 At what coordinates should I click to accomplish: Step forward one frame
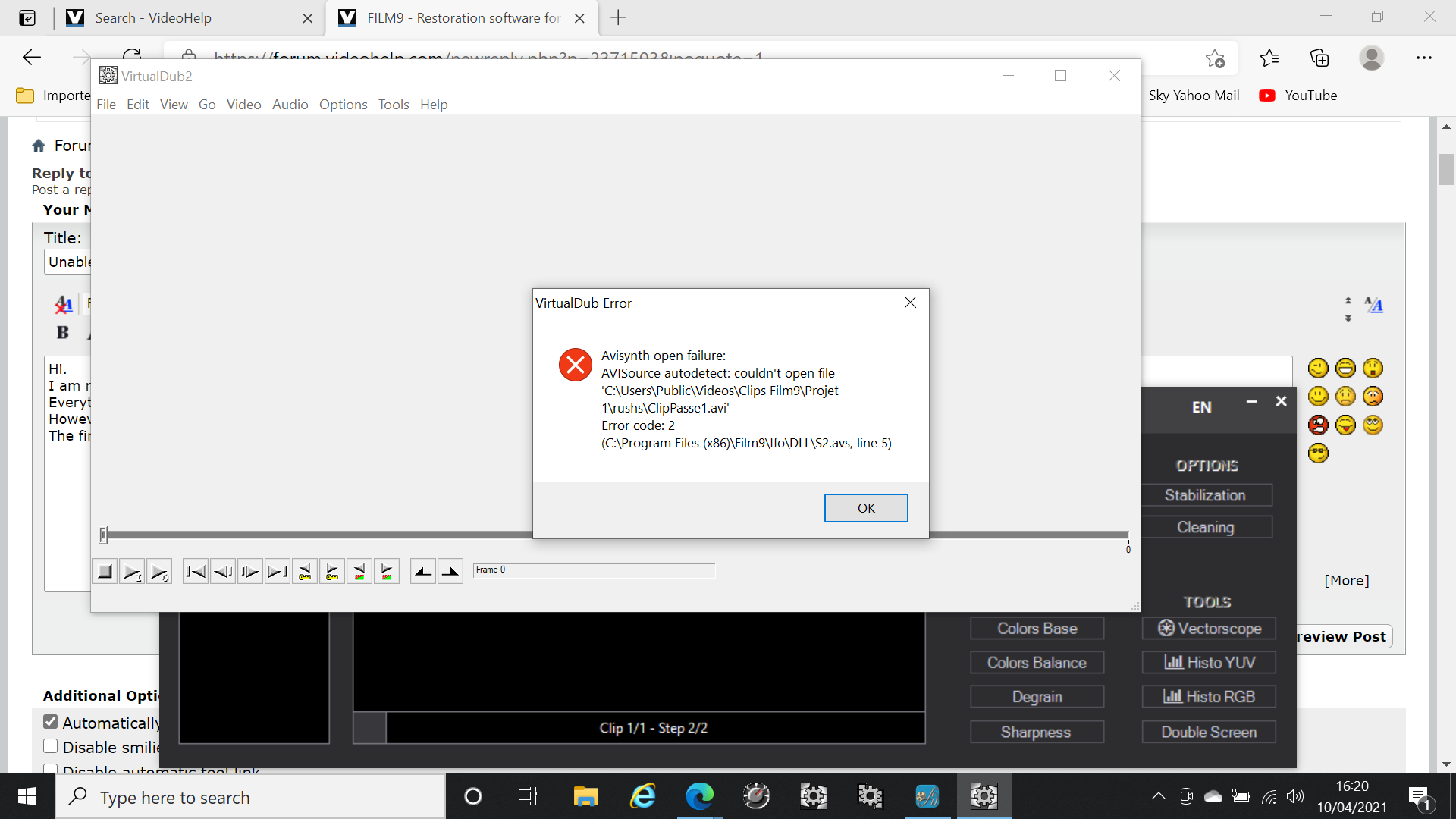coord(250,571)
